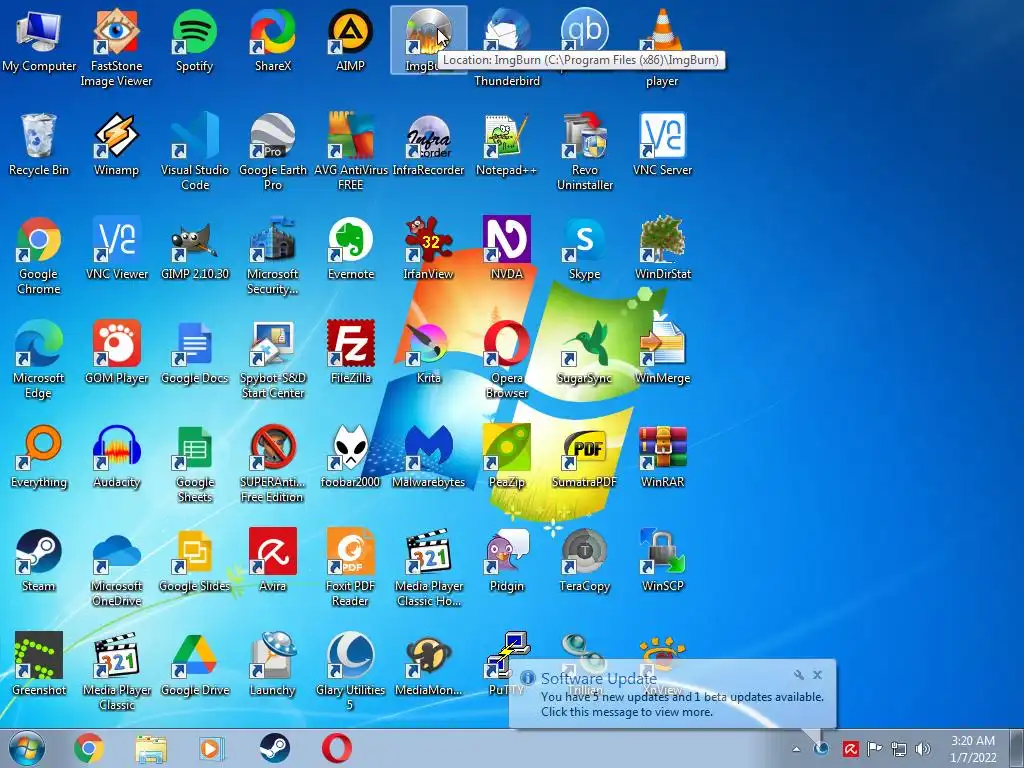The height and width of the screenshot is (768, 1024).
Task: Click the Software Update message to view more
Action: click(x=682, y=705)
